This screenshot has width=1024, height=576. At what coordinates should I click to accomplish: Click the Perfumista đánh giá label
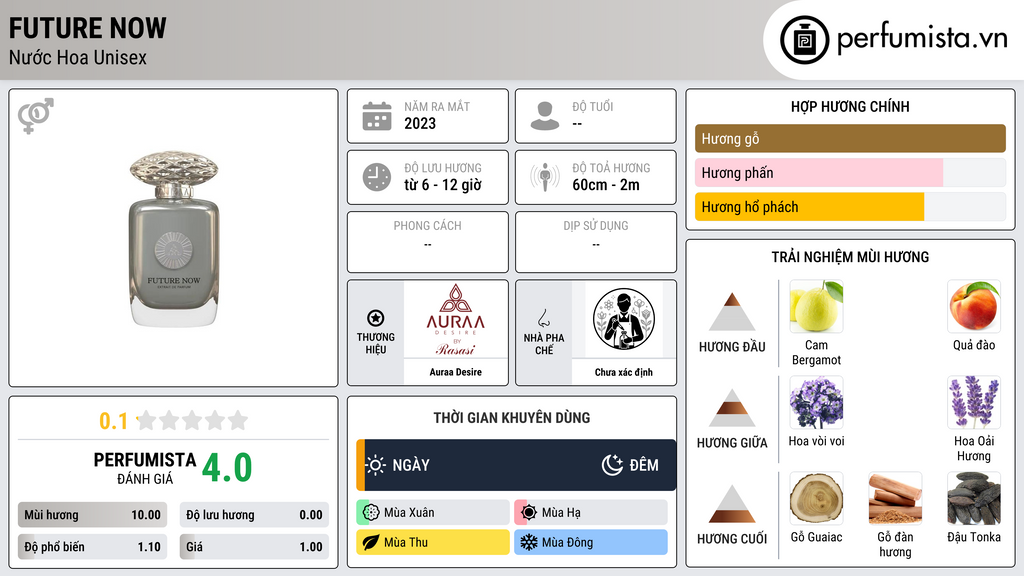tap(145, 468)
